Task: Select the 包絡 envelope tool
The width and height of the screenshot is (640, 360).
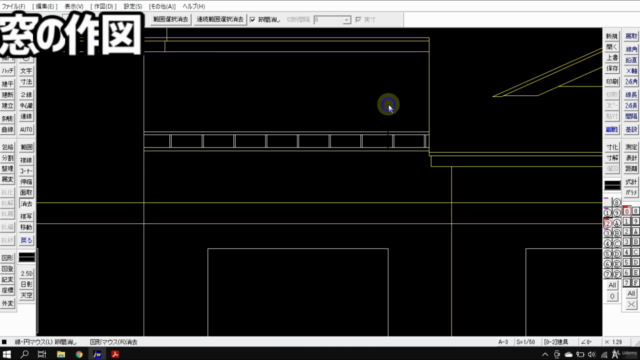Action: point(7,147)
